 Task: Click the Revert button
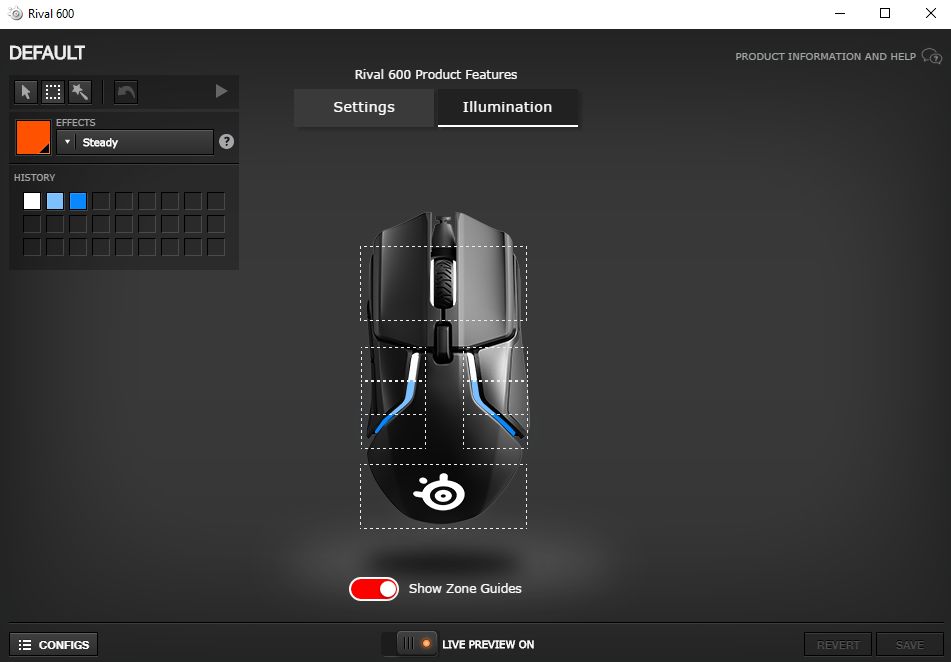click(838, 644)
